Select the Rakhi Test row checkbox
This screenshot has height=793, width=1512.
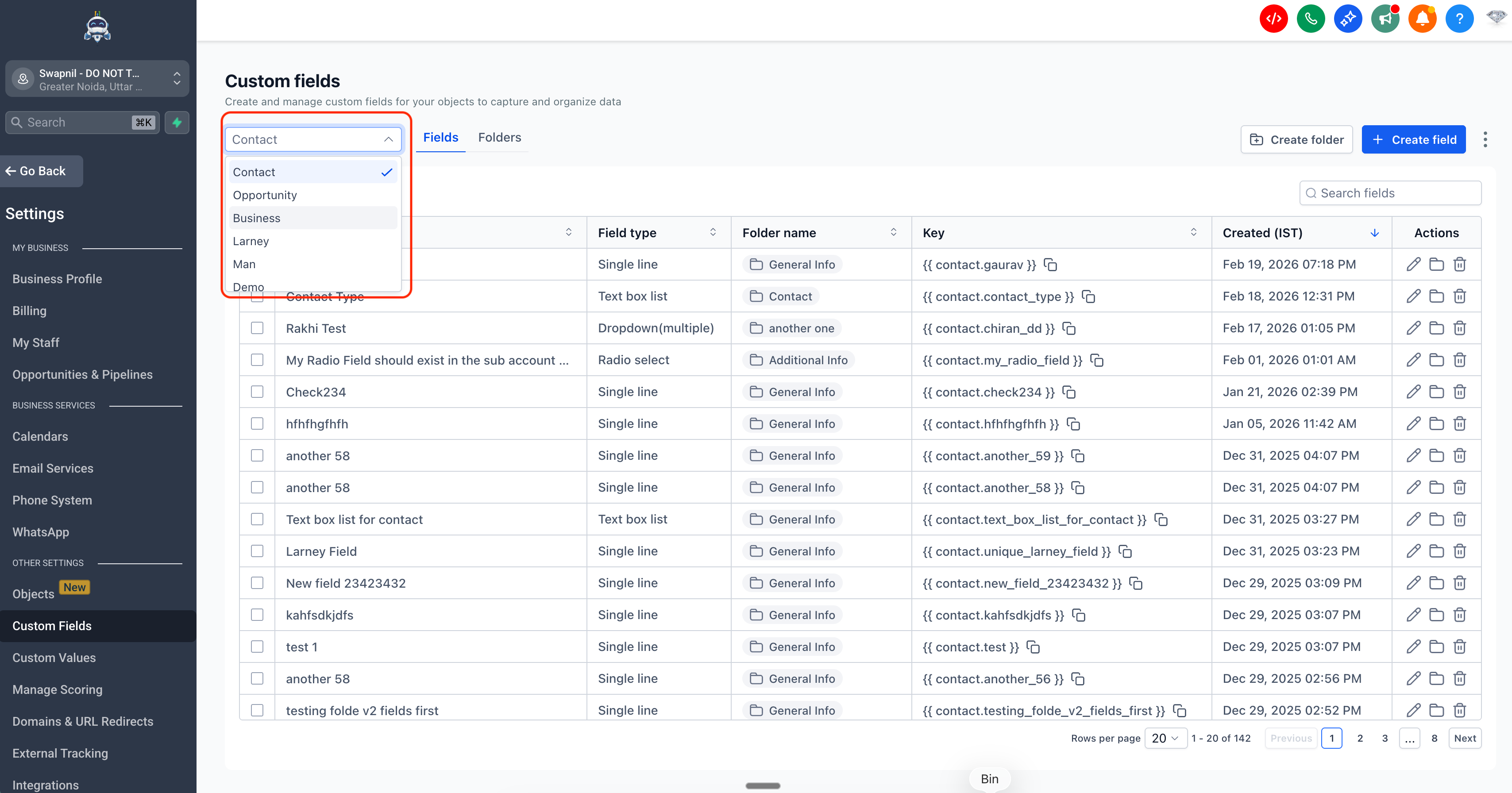click(257, 328)
